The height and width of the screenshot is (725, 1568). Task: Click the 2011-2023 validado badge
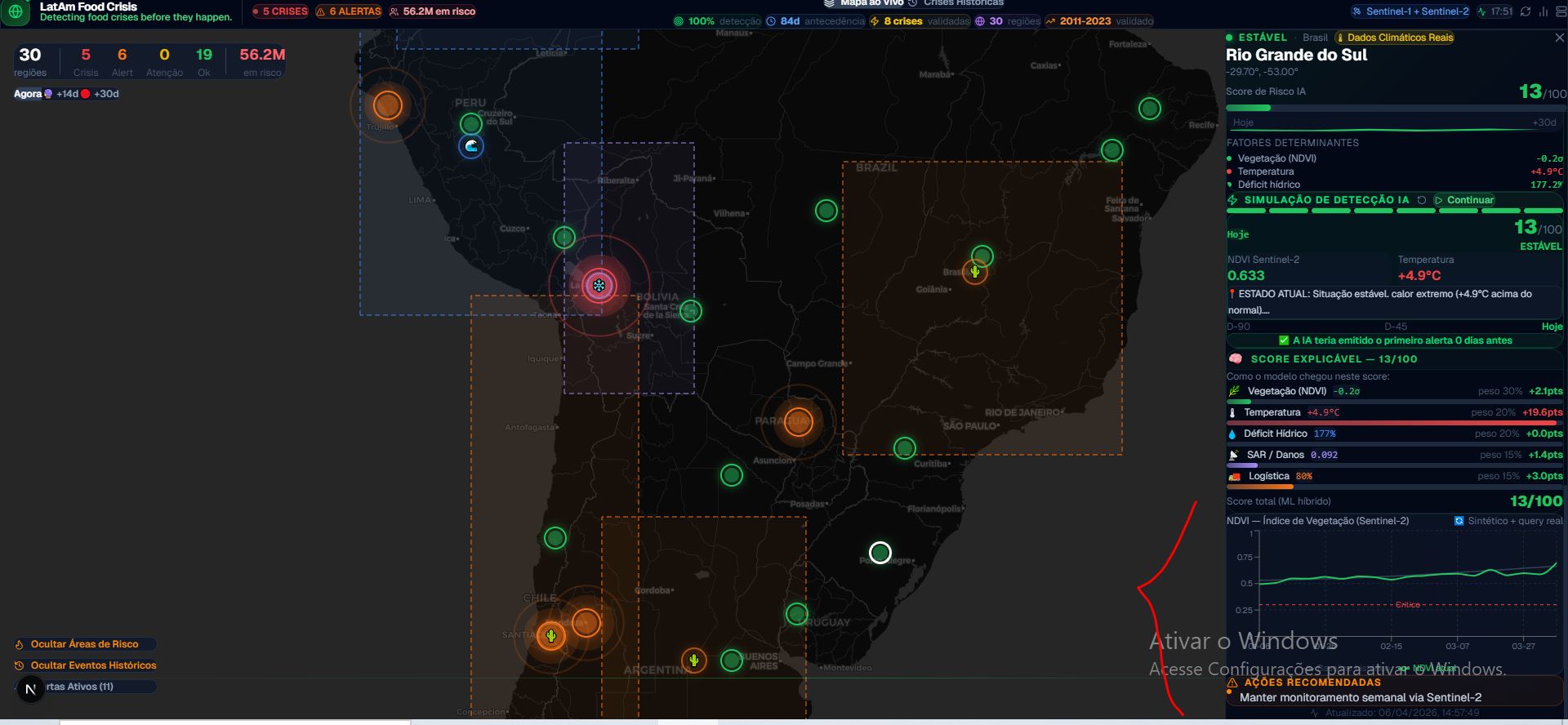point(1099,21)
